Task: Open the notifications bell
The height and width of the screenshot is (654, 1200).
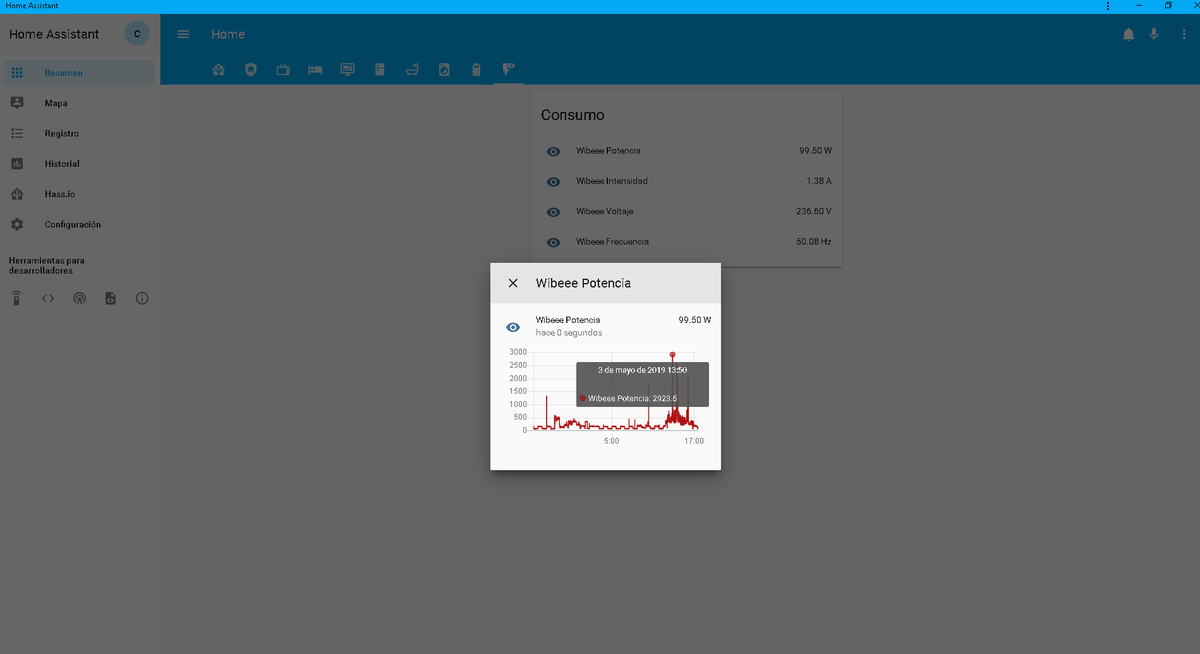Action: coord(1128,34)
